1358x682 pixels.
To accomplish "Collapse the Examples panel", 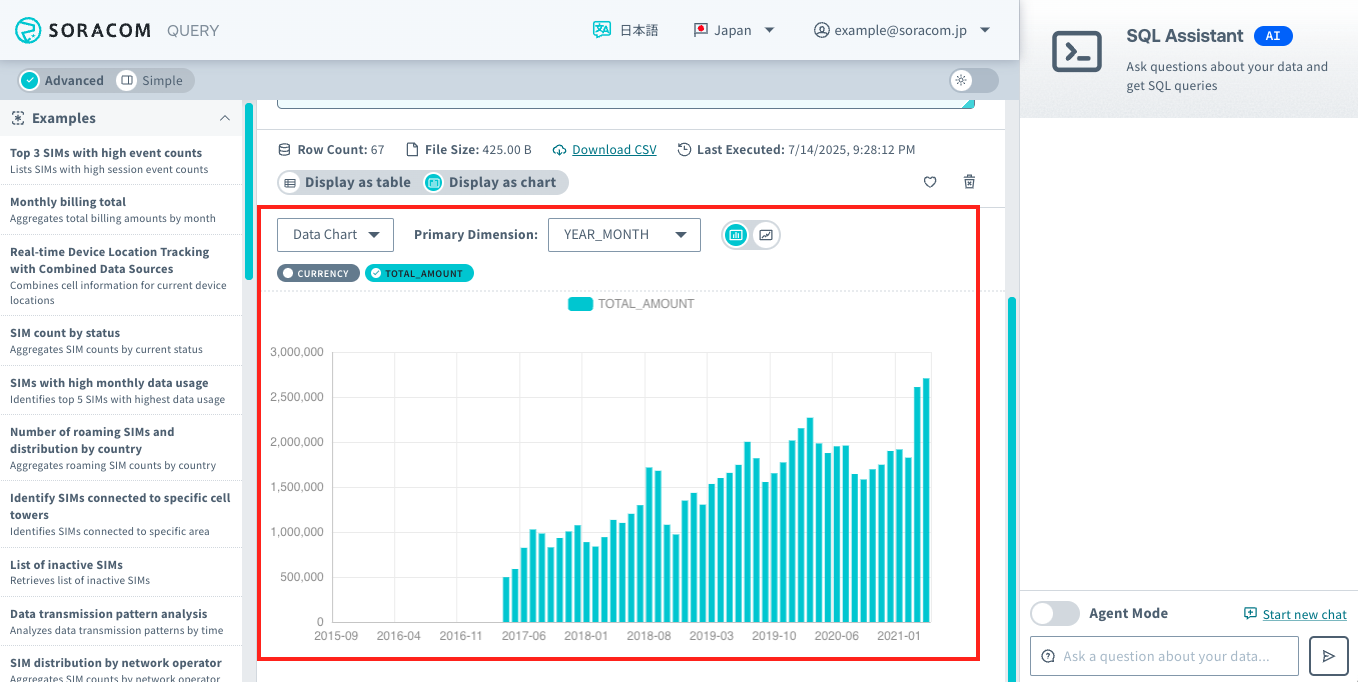I will (225, 118).
